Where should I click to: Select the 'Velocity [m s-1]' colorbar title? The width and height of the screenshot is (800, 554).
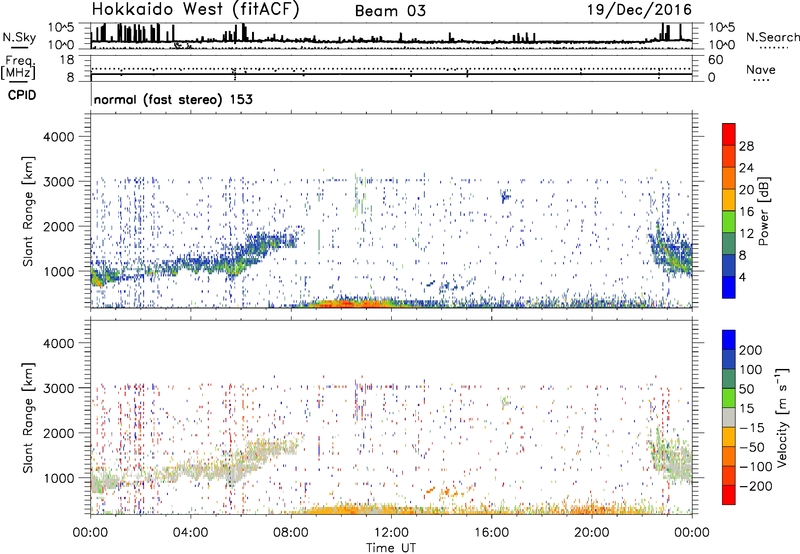pyautogui.click(x=782, y=417)
